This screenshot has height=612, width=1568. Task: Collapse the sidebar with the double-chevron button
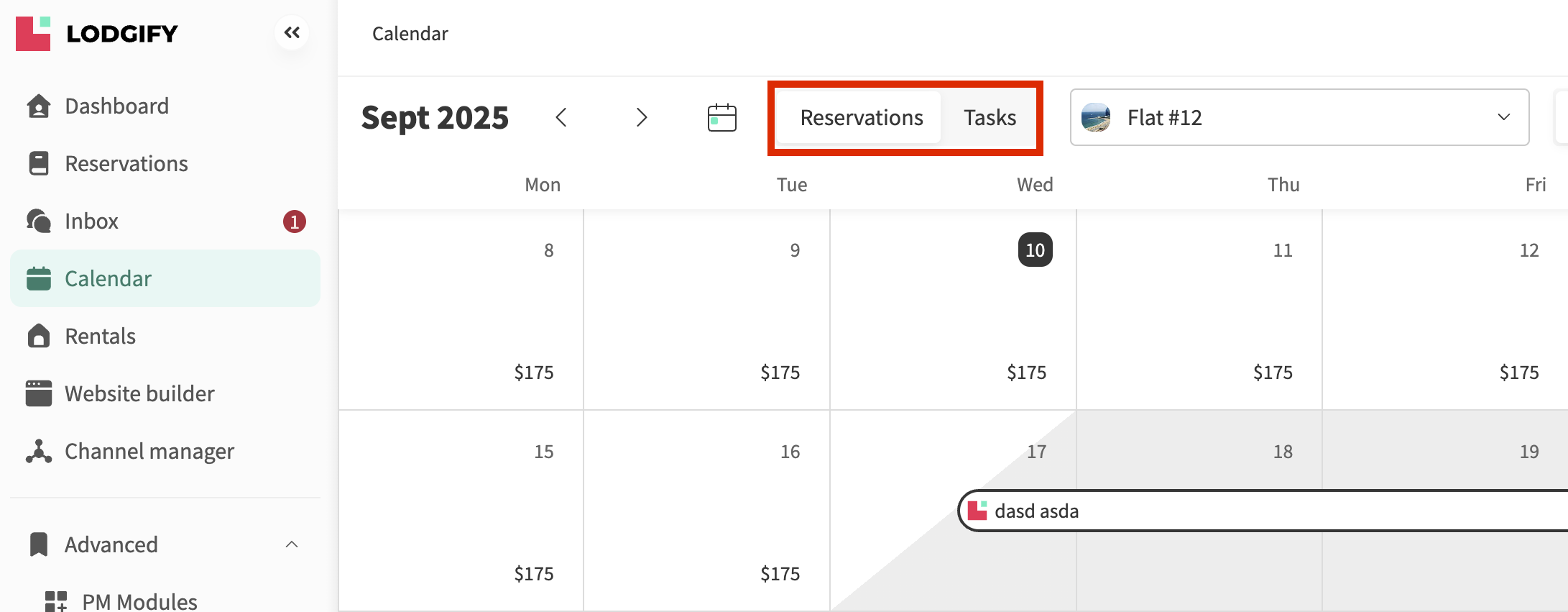click(x=292, y=32)
